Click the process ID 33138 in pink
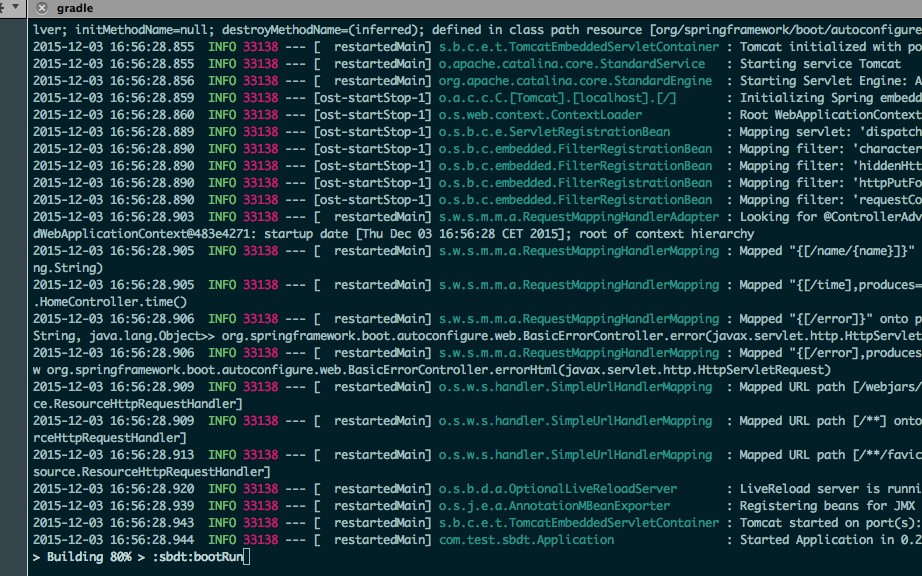The height and width of the screenshot is (576, 922). (260, 47)
